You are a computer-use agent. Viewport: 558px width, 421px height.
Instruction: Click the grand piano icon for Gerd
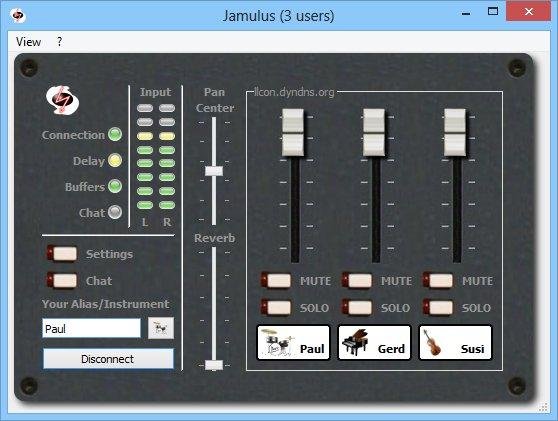pyautogui.click(x=355, y=342)
